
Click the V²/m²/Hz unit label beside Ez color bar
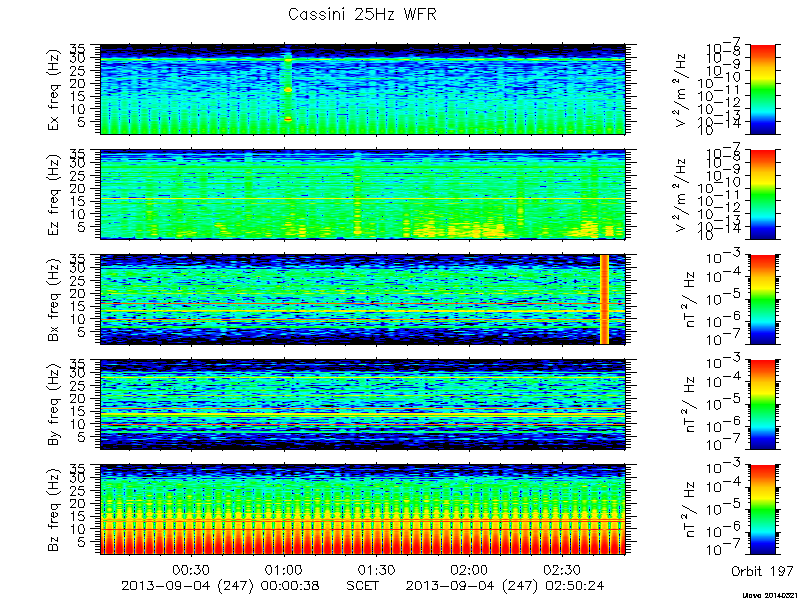tap(682, 195)
